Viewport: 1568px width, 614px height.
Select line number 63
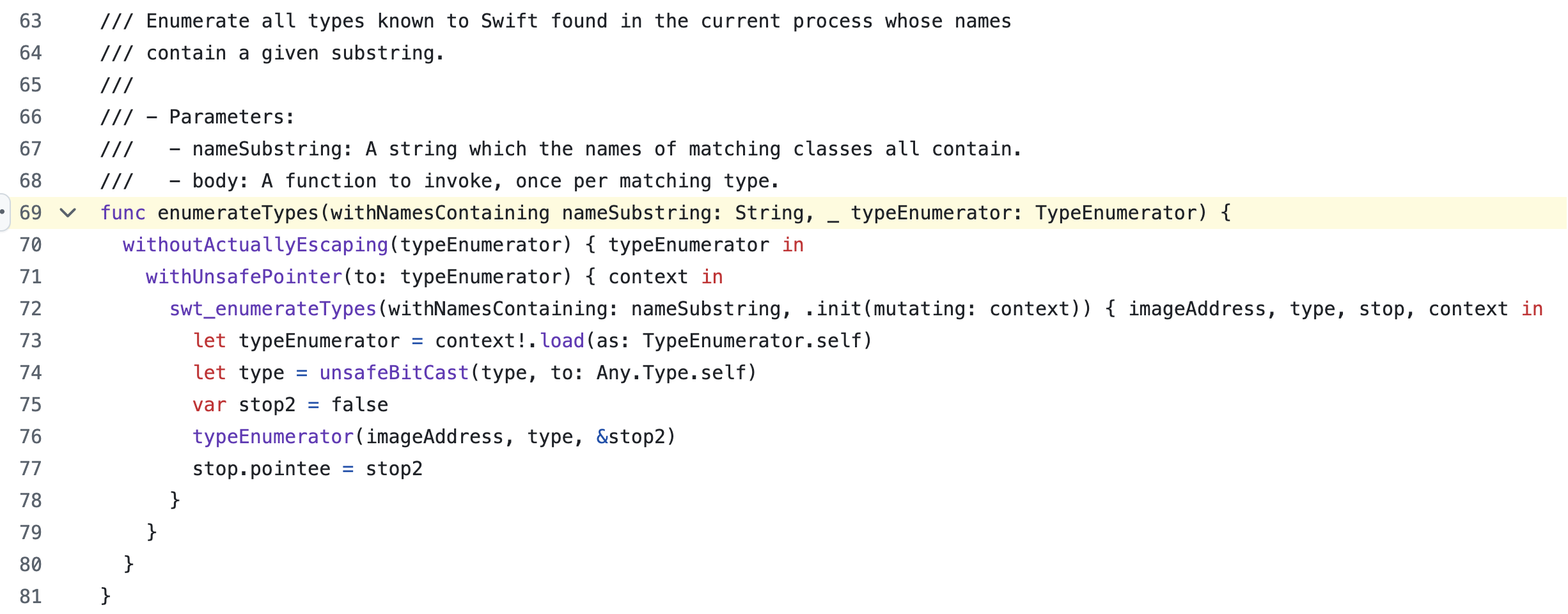[31, 21]
